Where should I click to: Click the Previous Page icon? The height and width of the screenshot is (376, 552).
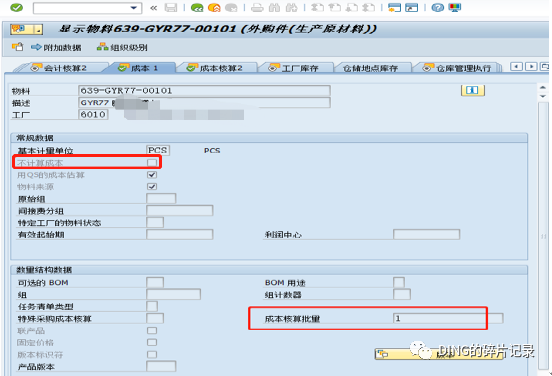point(335,7)
